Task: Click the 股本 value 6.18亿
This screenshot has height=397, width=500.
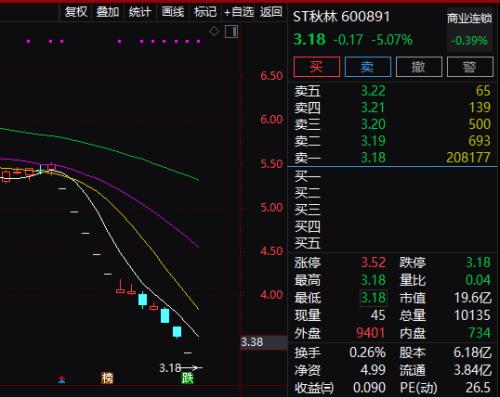Action: 473,352
